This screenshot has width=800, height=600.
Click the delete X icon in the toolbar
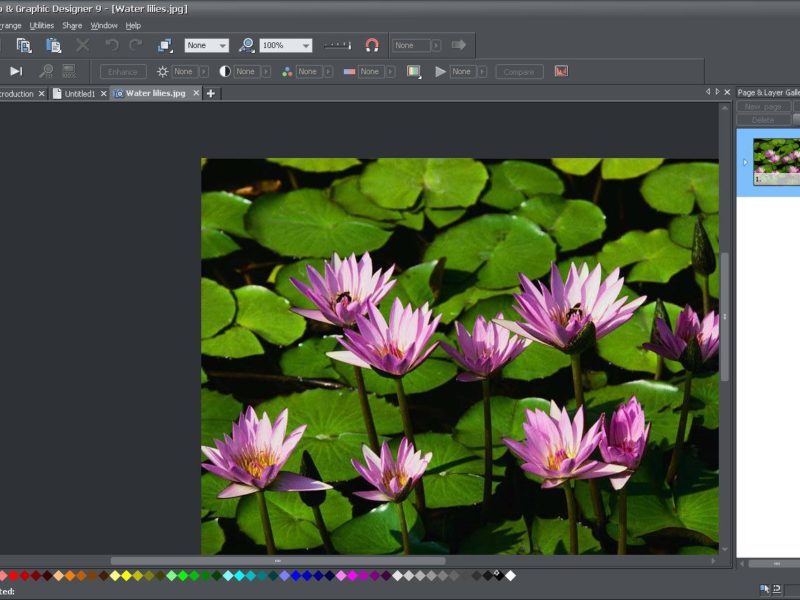pyautogui.click(x=83, y=45)
